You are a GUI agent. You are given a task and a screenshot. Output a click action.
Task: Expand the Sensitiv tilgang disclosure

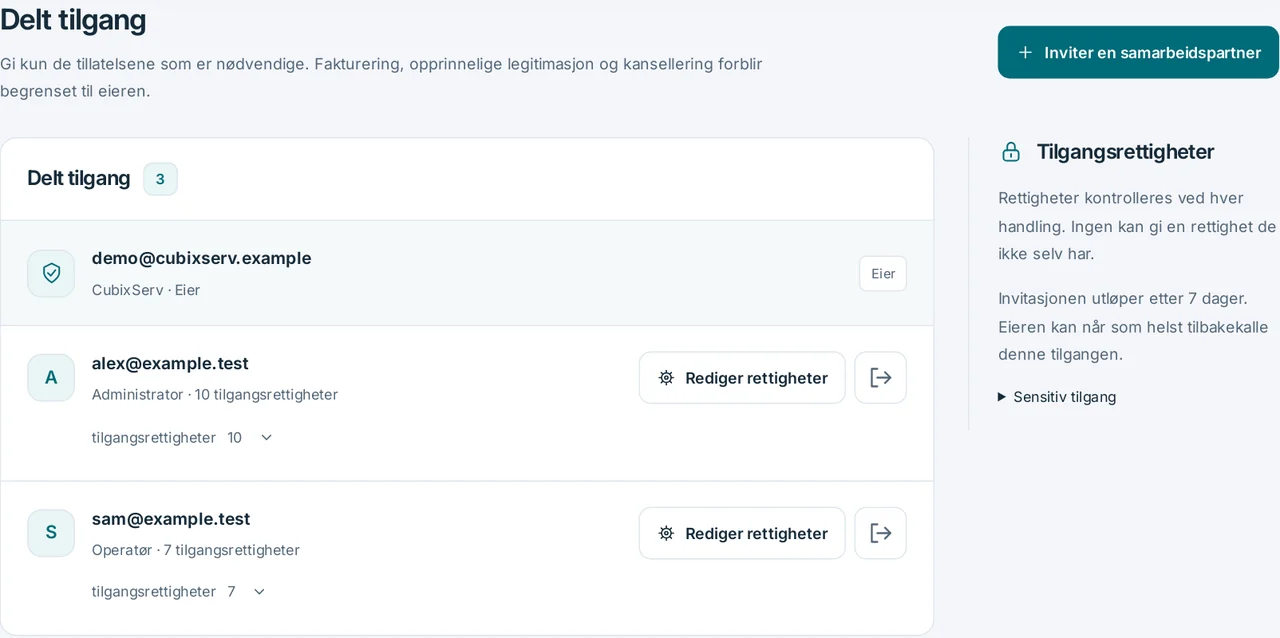[1057, 397]
